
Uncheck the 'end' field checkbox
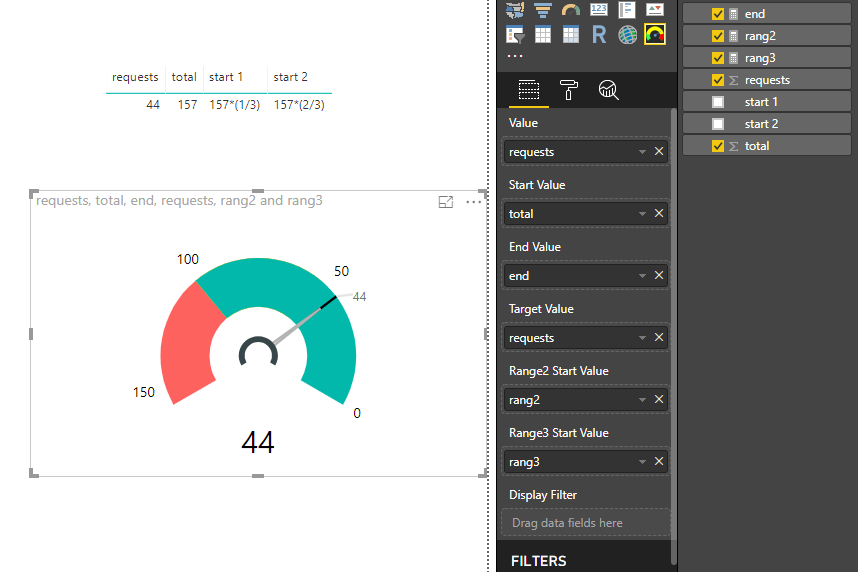pyautogui.click(x=718, y=14)
